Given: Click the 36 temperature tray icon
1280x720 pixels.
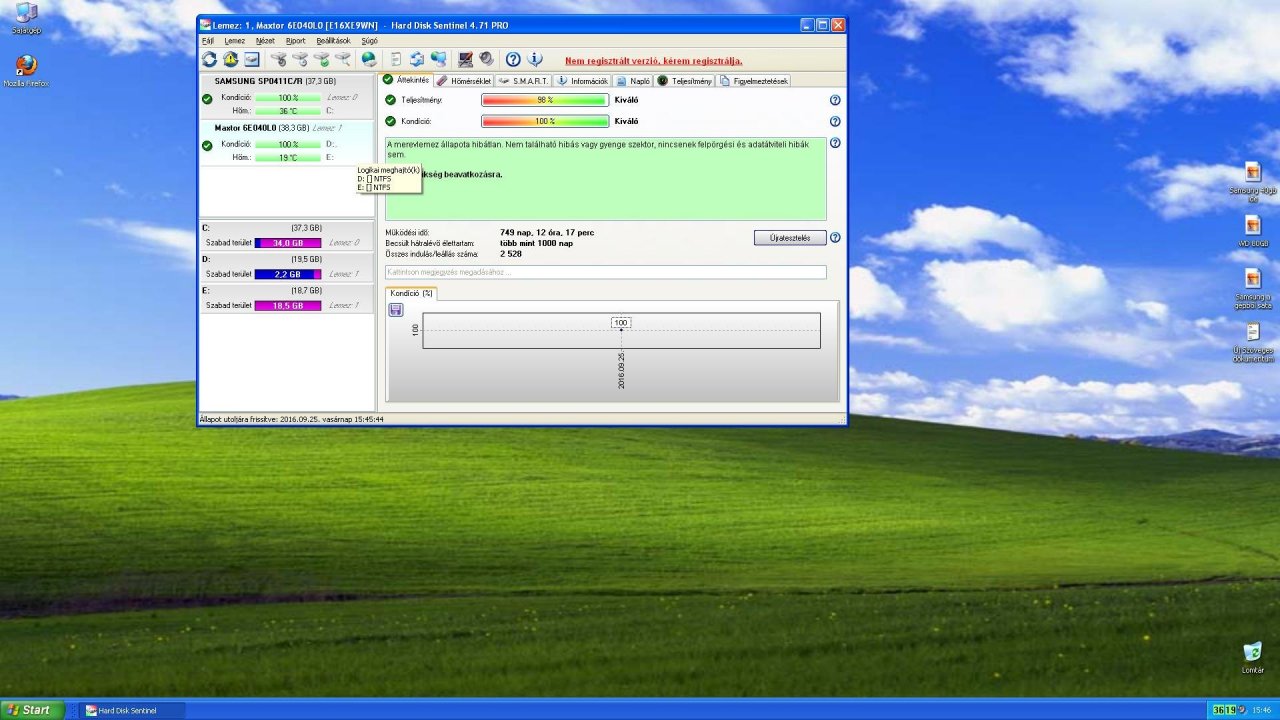Looking at the screenshot, I should [x=1218, y=710].
